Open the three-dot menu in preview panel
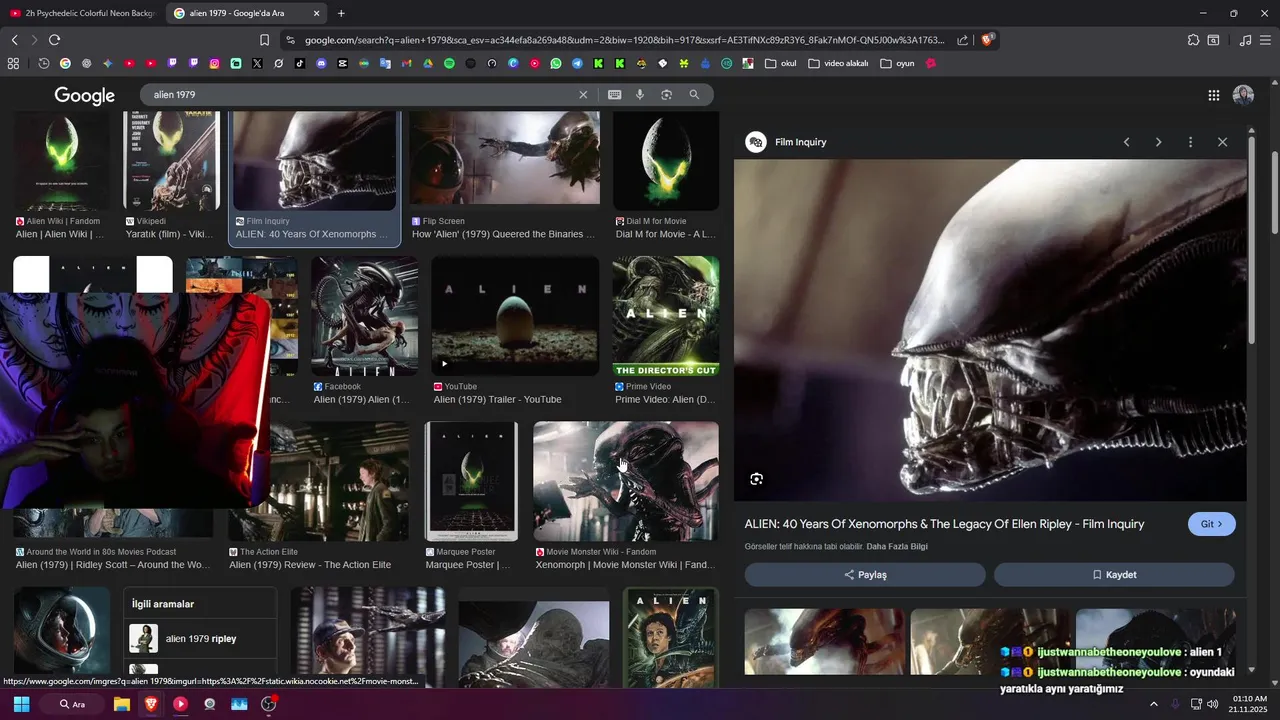This screenshot has width=1280, height=720. [1190, 142]
